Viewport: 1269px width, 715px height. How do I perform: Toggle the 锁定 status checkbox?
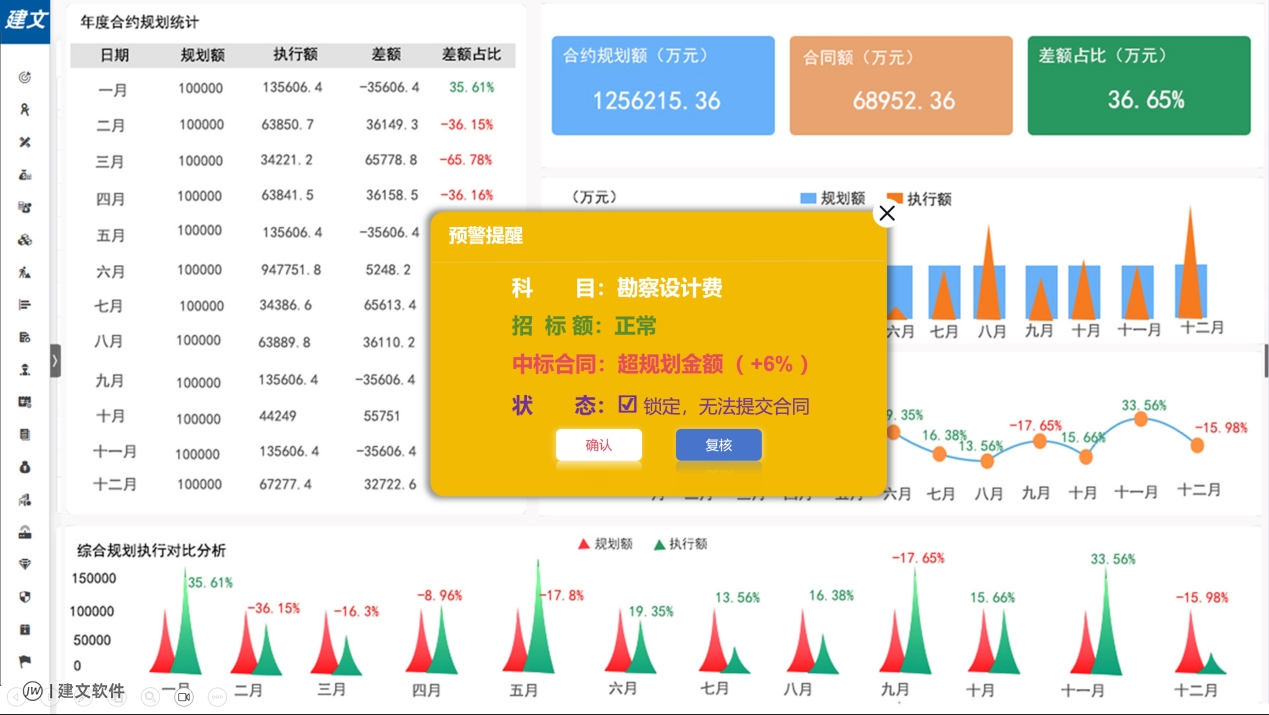pyautogui.click(x=628, y=405)
